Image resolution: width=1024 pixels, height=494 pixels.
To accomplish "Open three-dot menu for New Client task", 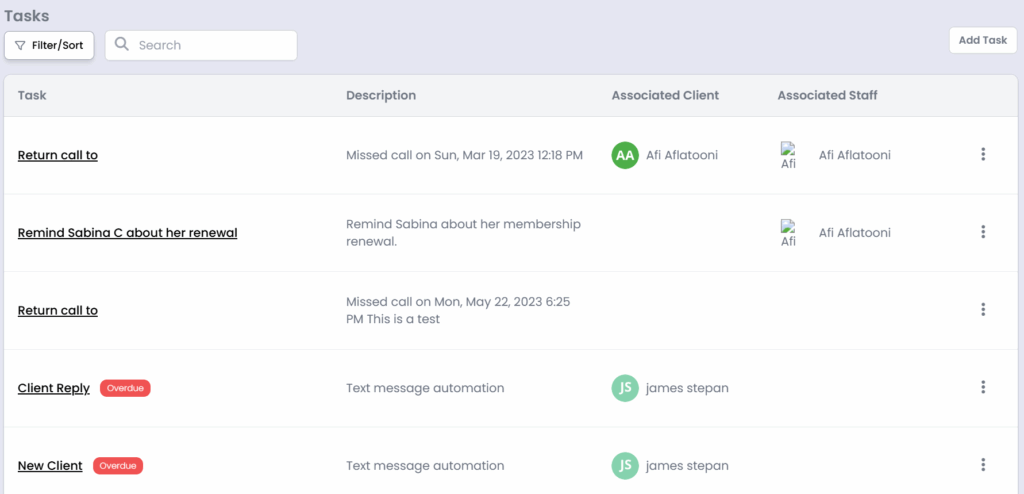I will point(983,465).
